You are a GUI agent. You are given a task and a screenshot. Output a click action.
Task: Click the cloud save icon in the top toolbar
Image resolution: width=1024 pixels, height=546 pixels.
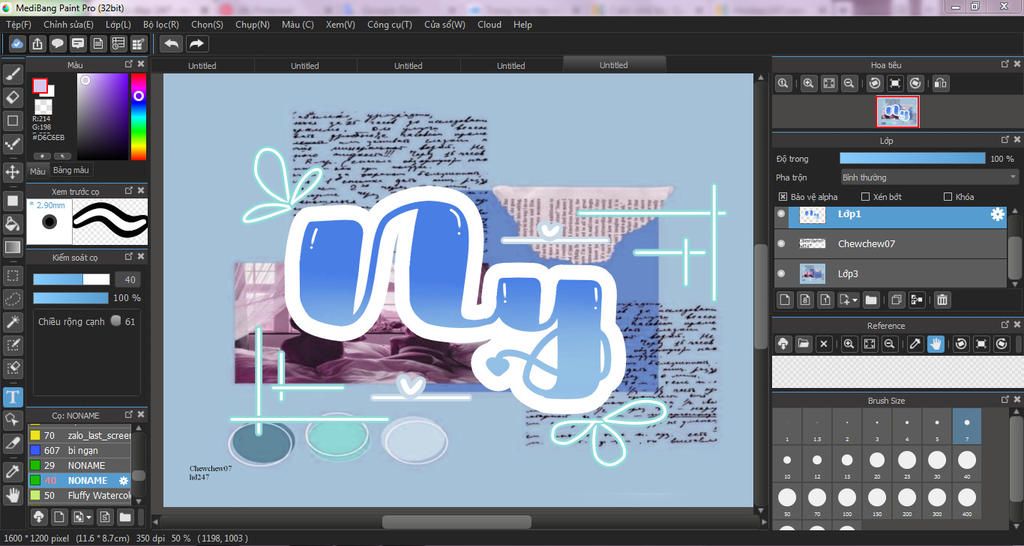click(x=17, y=44)
